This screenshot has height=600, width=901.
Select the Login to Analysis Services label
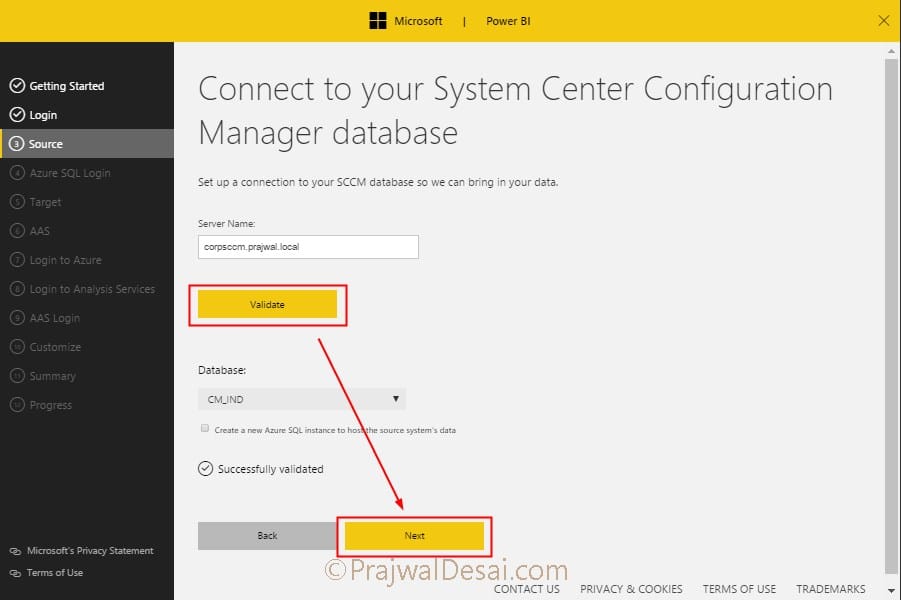[92, 289]
